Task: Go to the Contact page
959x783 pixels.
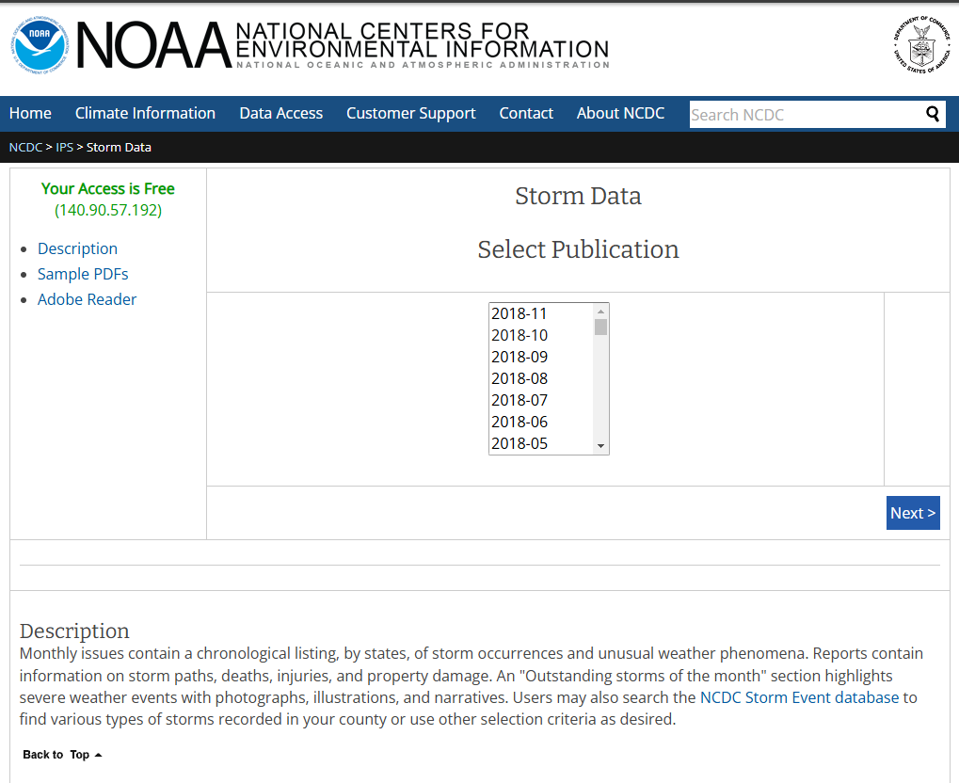Action: pyautogui.click(x=526, y=114)
